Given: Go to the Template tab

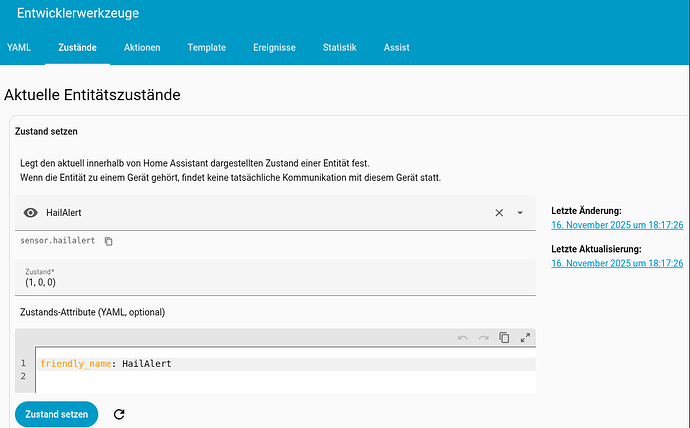Looking at the screenshot, I should (x=206, y=48).
